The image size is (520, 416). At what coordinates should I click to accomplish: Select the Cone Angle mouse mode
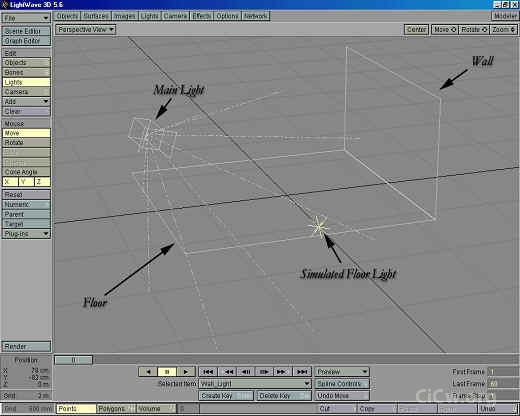[26, 172]
